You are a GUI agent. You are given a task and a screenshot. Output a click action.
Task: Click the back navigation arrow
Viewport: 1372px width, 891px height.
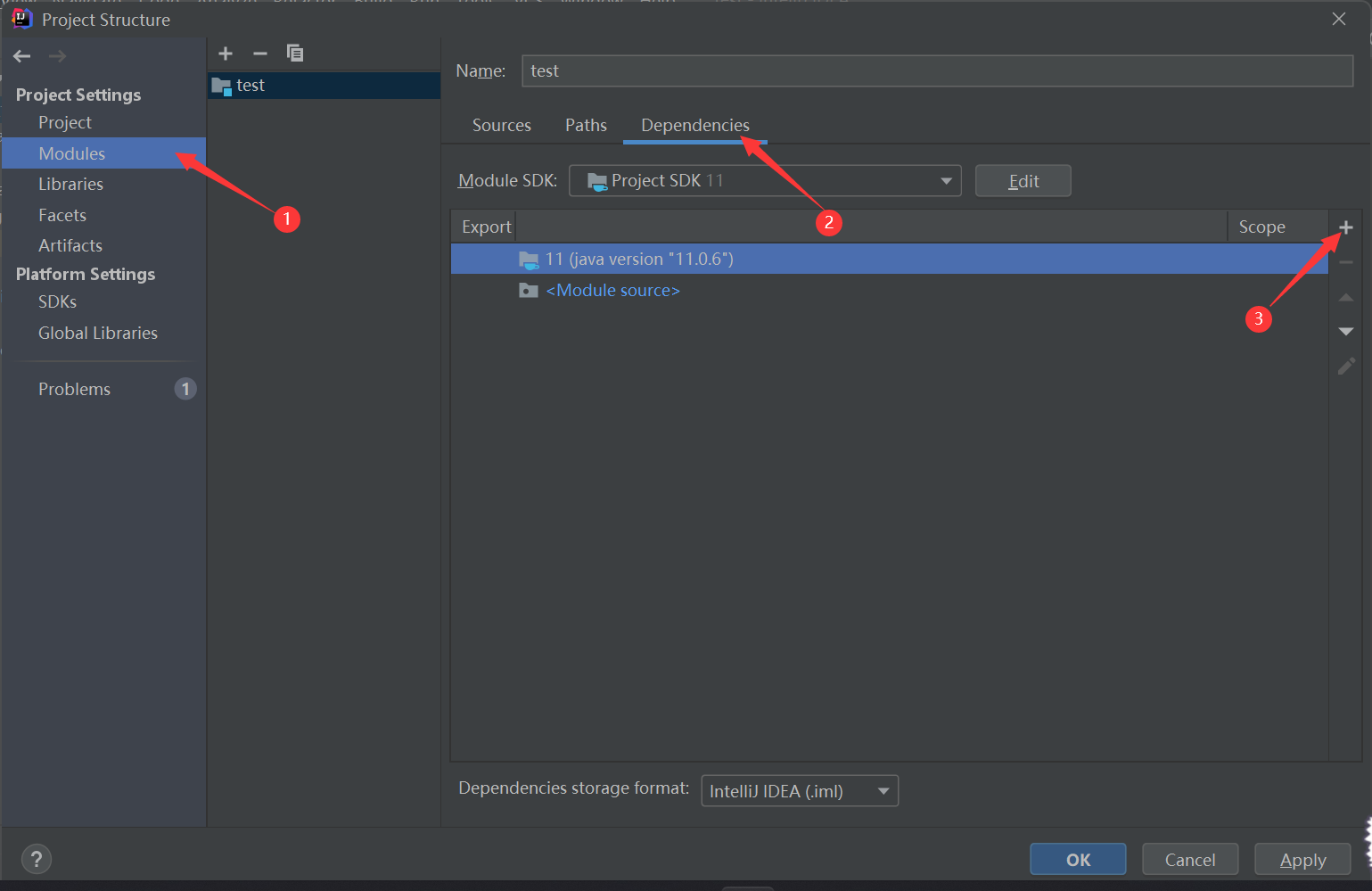pyautogui.click(x=22, y=56)
